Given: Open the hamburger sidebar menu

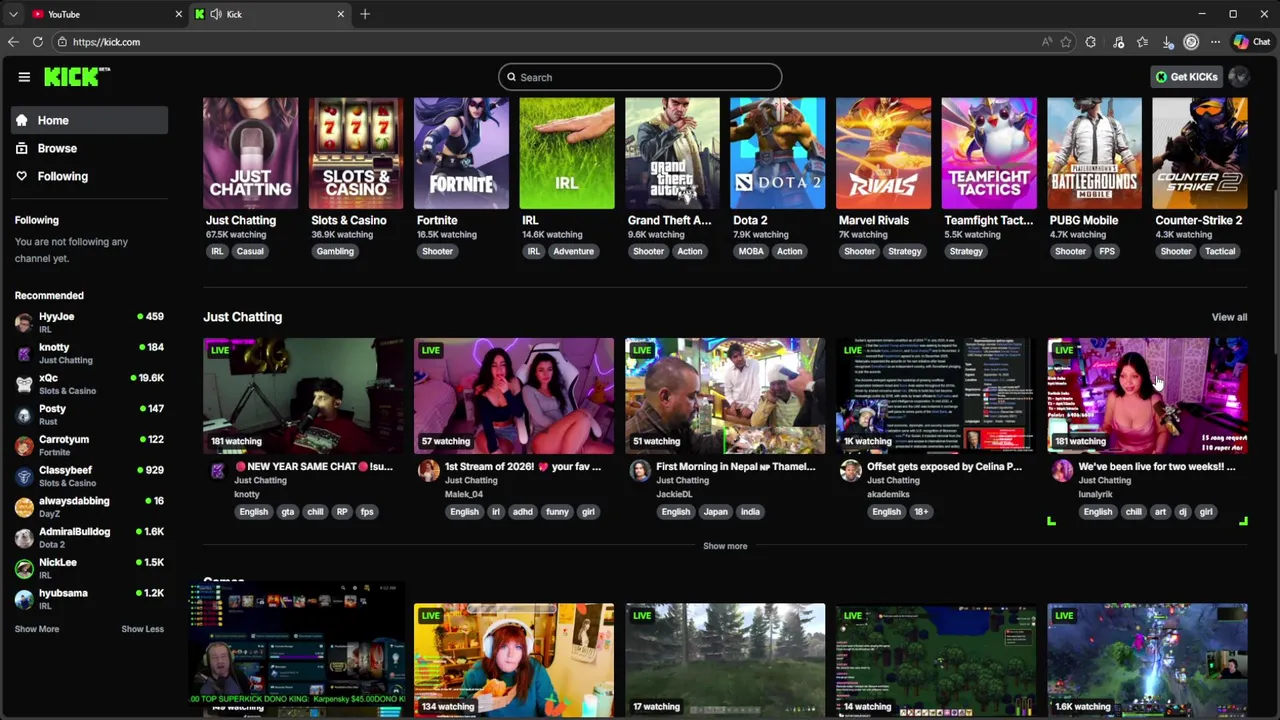Looking at the screenshot, I should [24, 77].
